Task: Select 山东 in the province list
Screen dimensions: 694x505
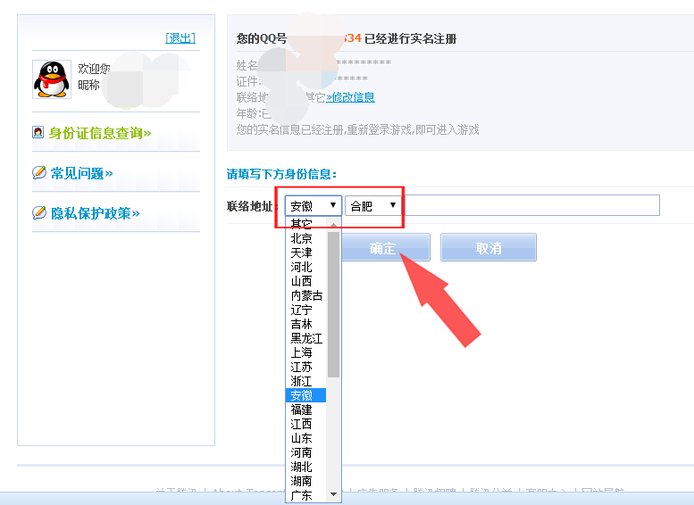Action: tap(306, 438)
